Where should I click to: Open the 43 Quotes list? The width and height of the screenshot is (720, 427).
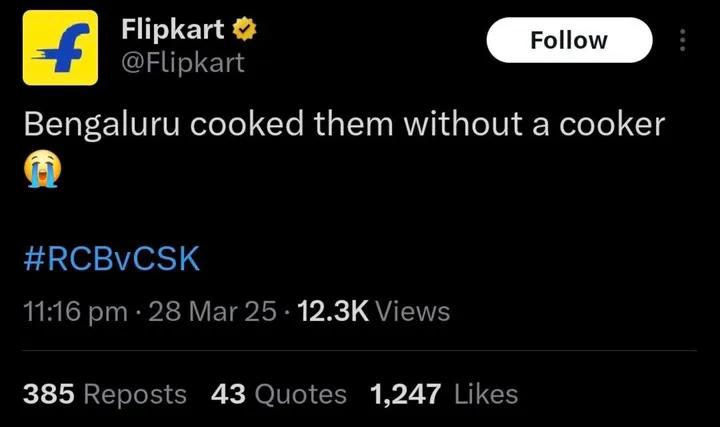click(279, 394)
